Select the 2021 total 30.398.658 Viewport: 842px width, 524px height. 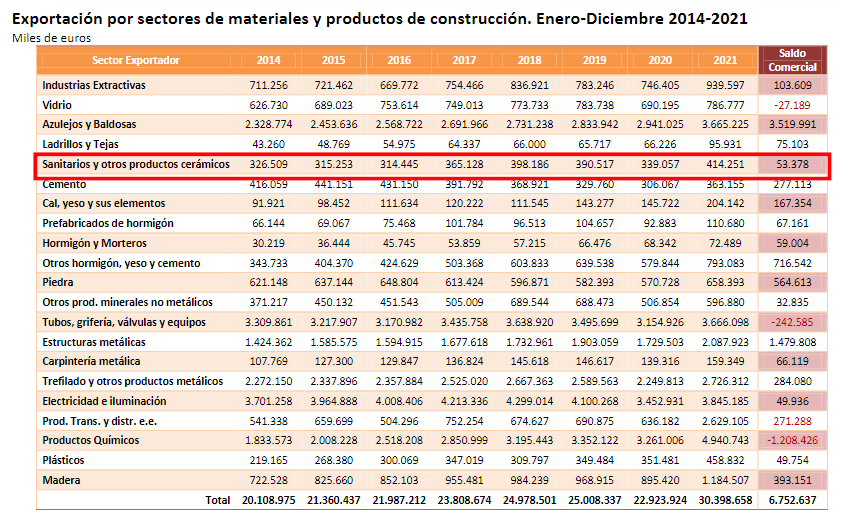point(725,500)
